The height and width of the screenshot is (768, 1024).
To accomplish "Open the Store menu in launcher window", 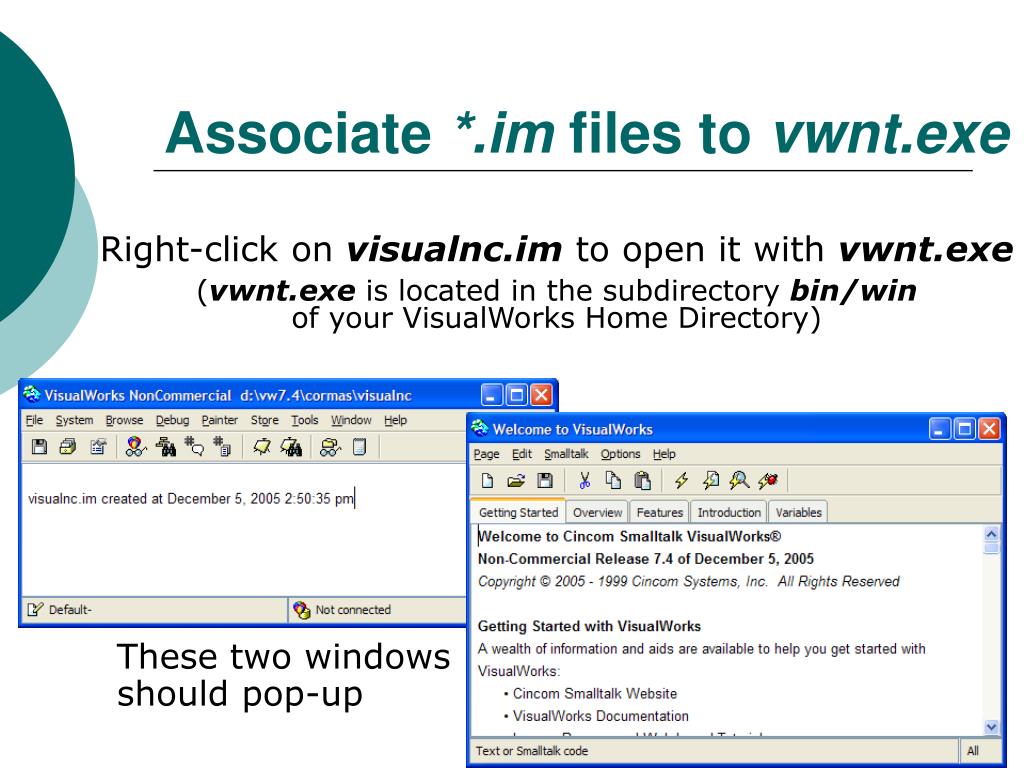I will coord(264,420).
